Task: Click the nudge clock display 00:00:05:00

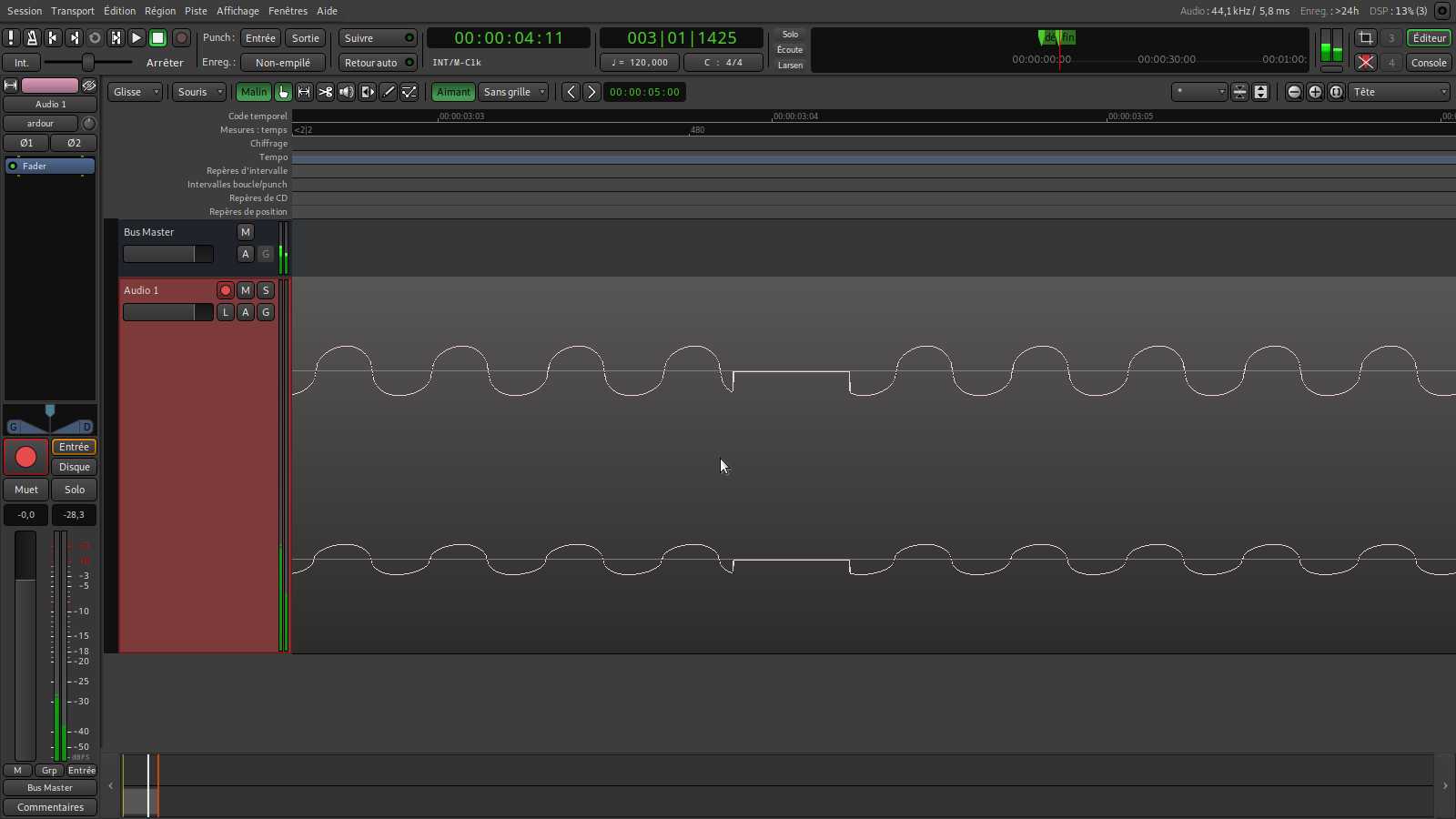Action: pyautogui.click(x=644, y=92)
